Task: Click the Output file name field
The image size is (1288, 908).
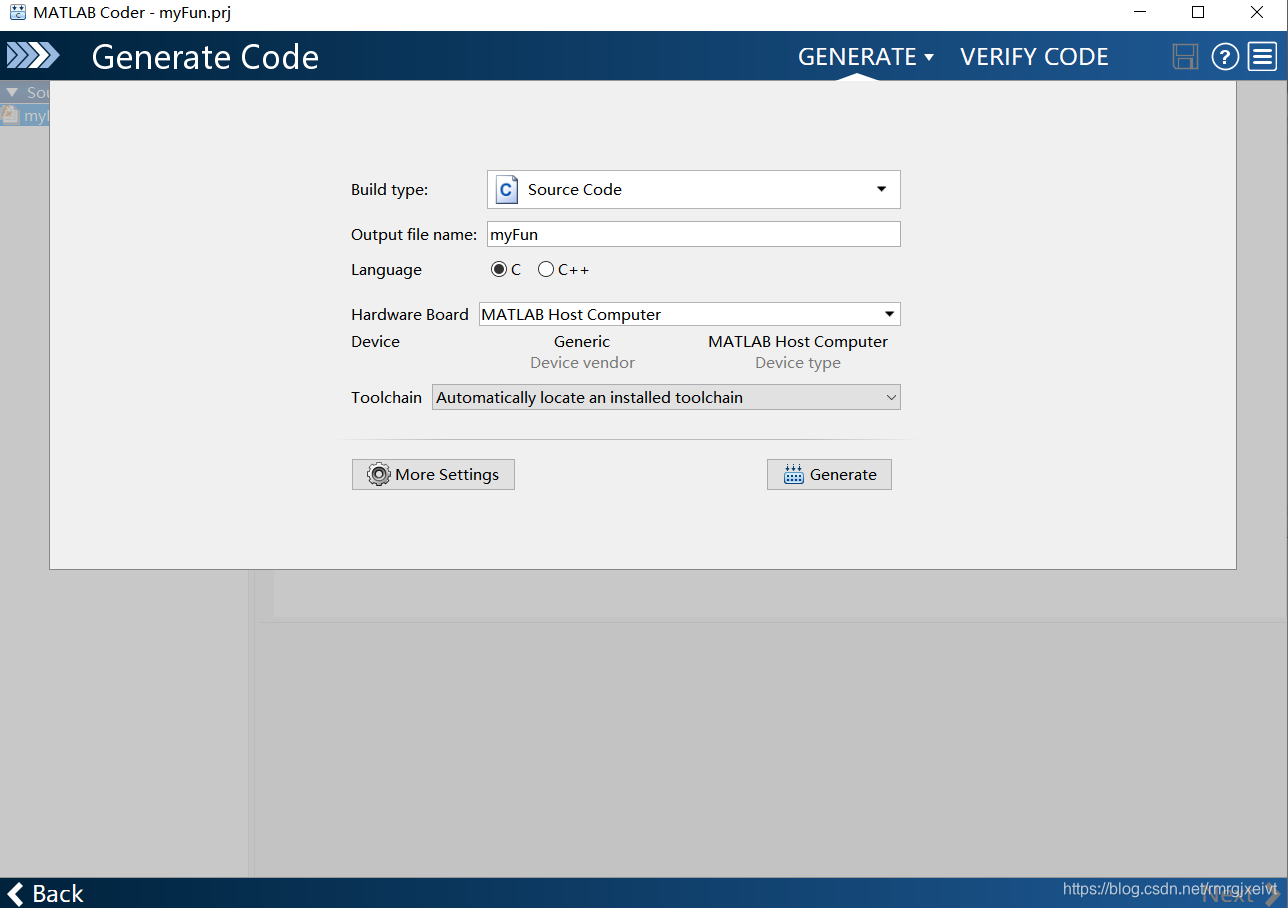Action: (694, 234)
